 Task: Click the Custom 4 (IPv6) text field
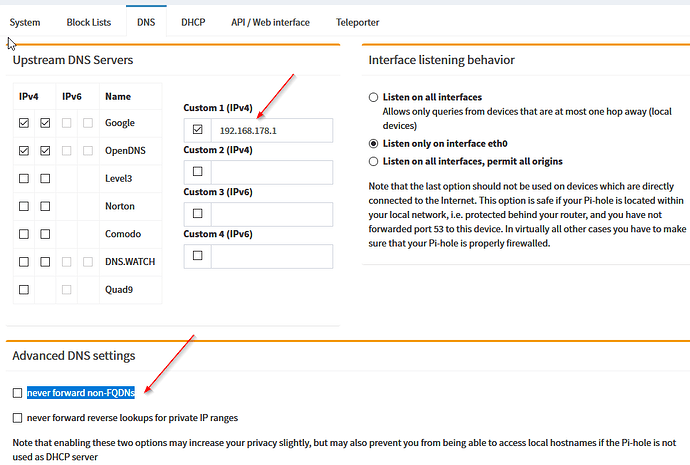(x=272, y=256)
